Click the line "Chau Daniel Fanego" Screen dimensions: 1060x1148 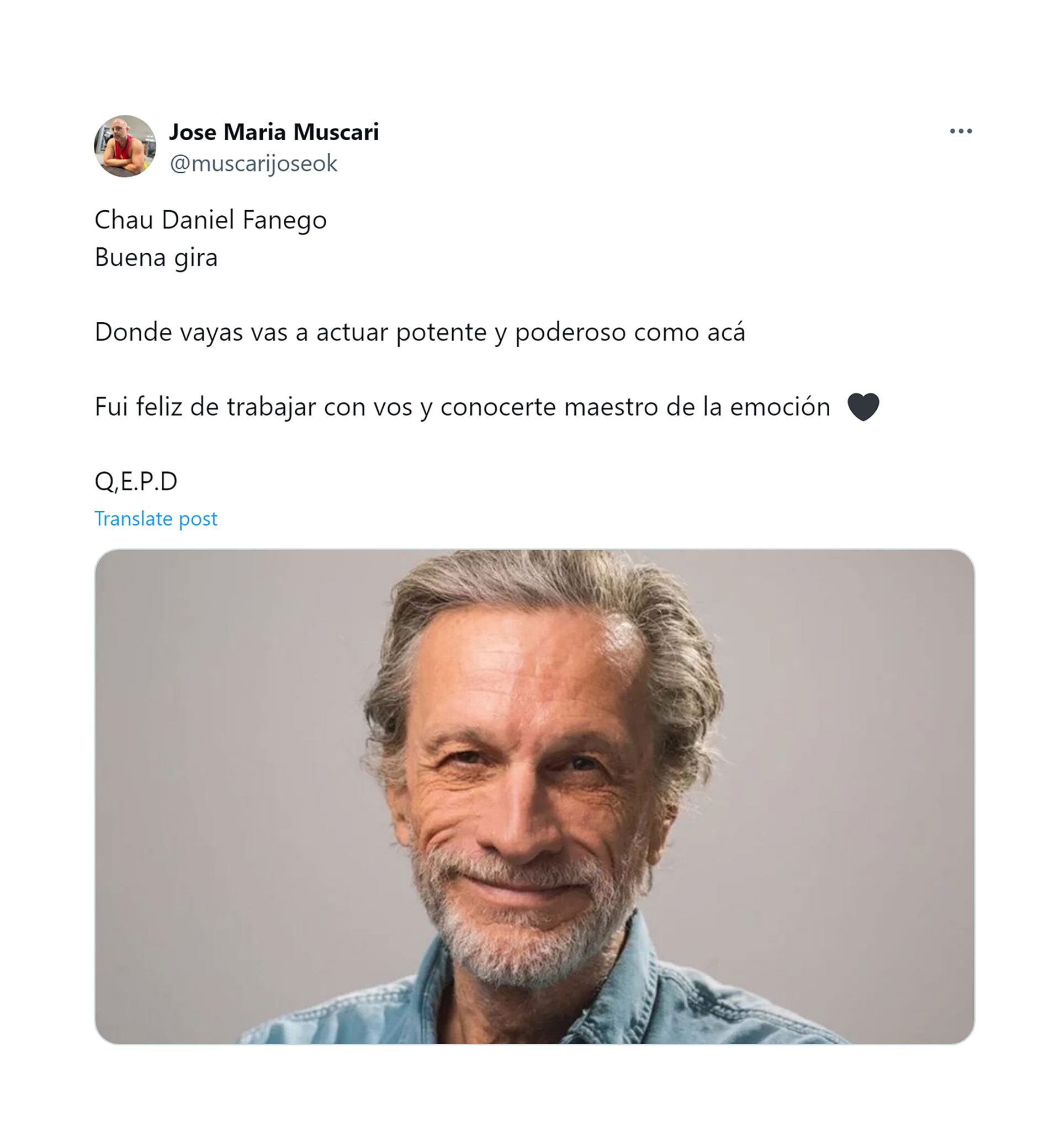pyautogui.click(x=210, y=220)
